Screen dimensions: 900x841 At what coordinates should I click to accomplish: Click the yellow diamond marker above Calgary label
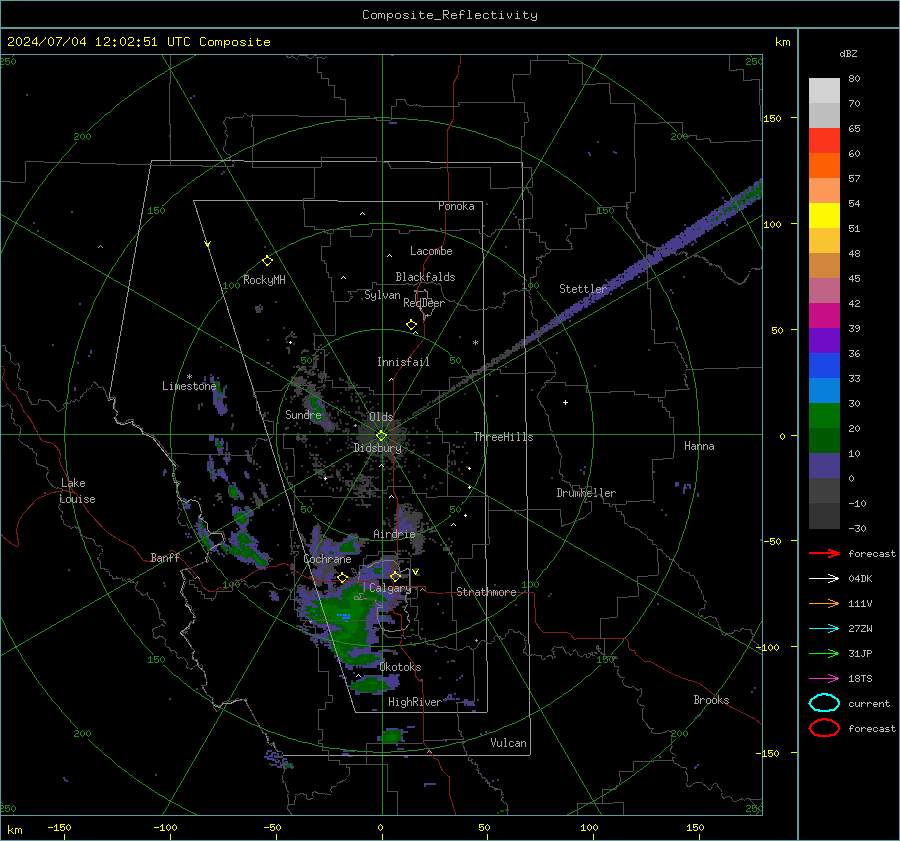pyautogui.click(x=395, y=576)
